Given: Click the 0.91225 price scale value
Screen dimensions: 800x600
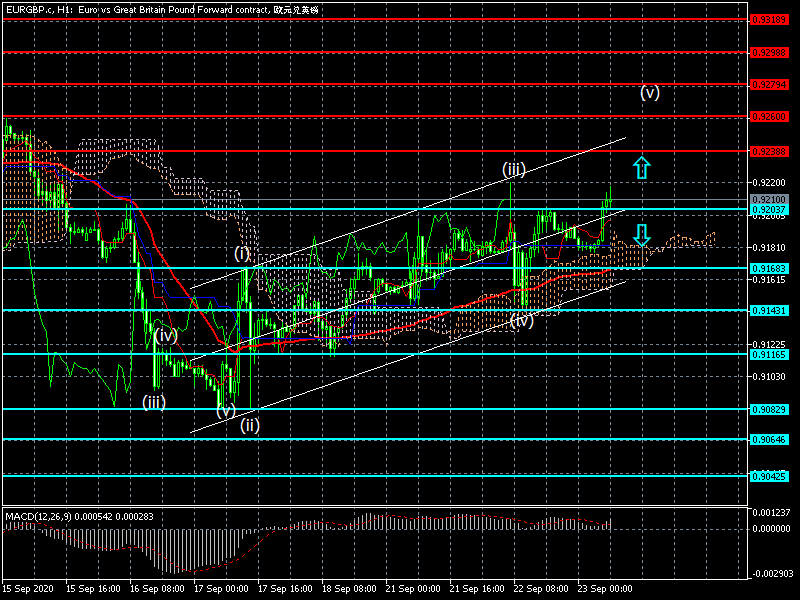Looking at the screenshot, I should [x=769, y=344].
